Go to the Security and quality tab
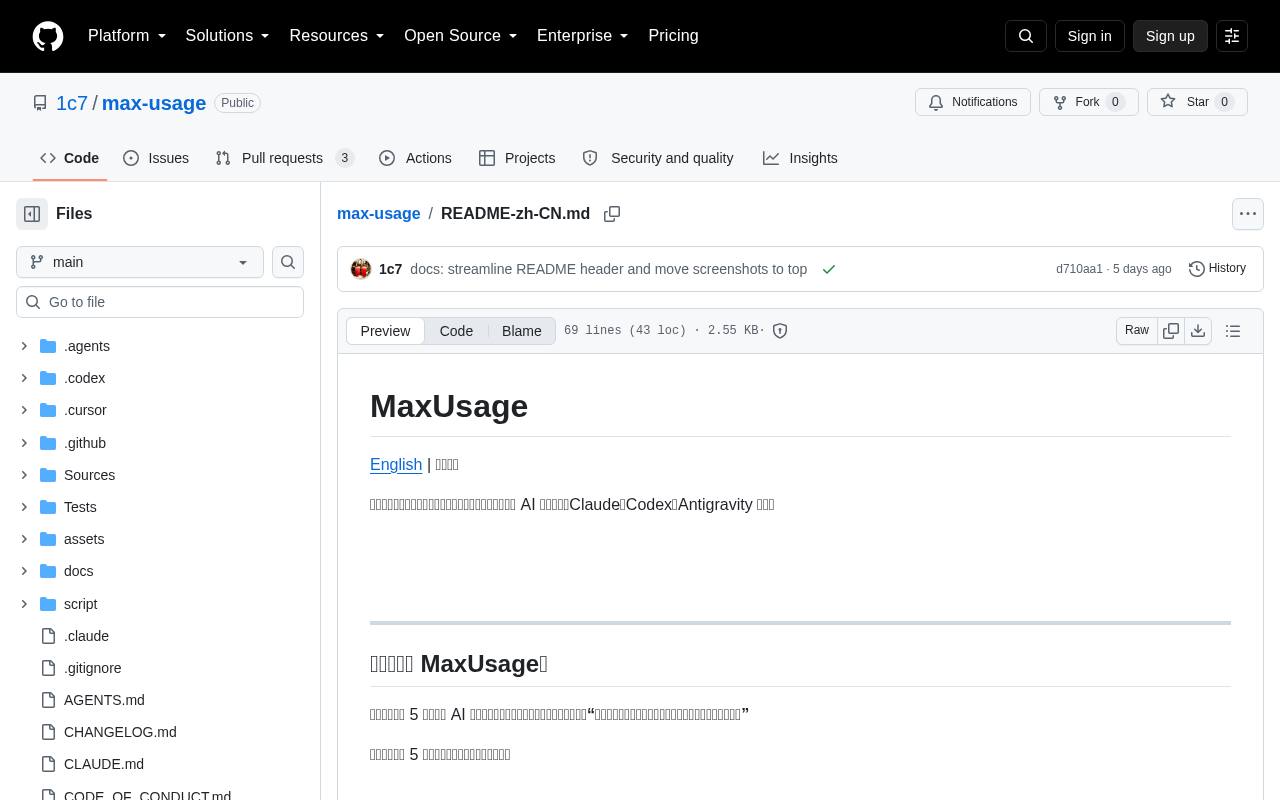 [658, 158]
